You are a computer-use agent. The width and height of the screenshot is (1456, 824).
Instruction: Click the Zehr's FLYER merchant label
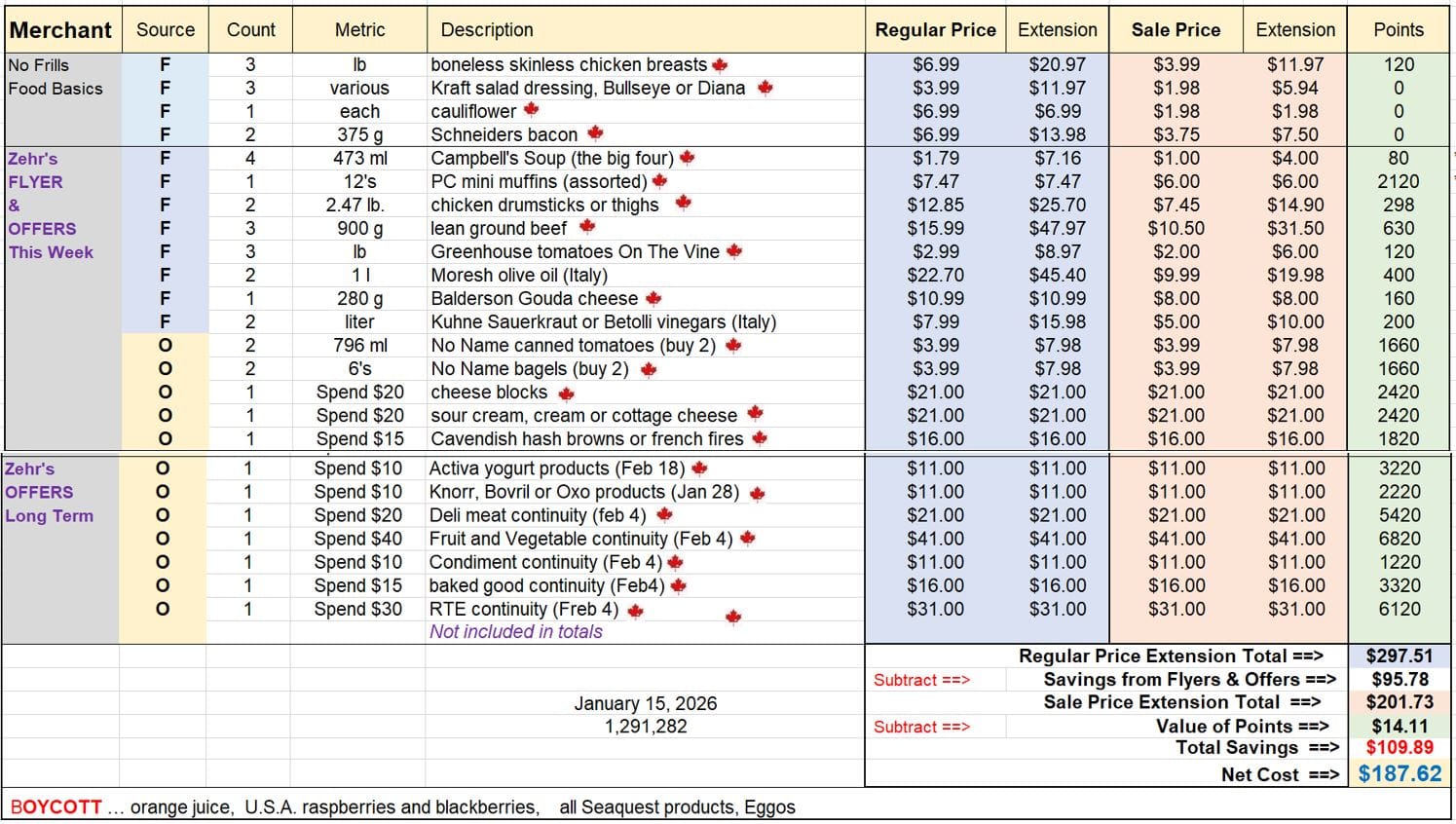(x=35, y=170)
